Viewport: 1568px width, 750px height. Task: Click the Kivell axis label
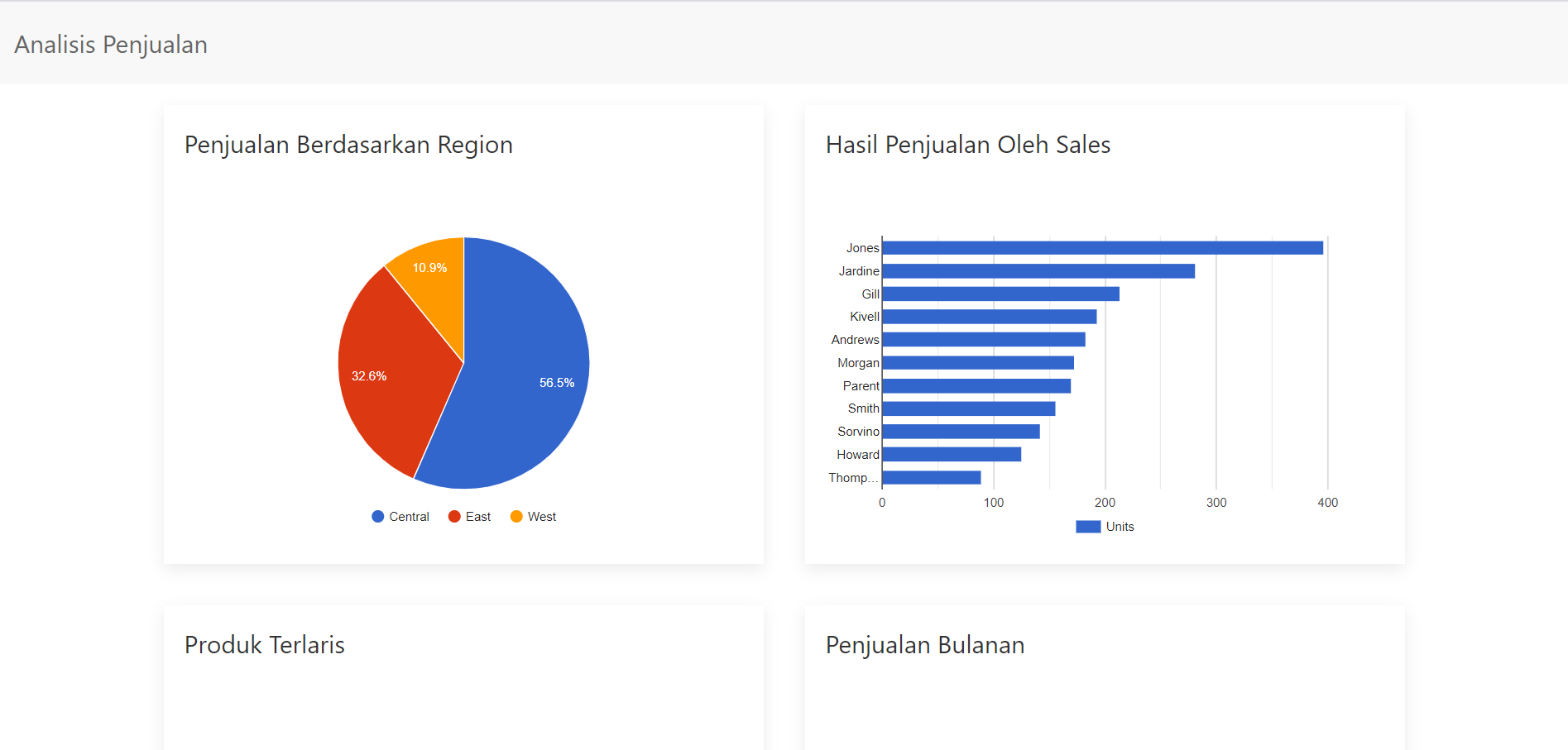pos(865,317)
